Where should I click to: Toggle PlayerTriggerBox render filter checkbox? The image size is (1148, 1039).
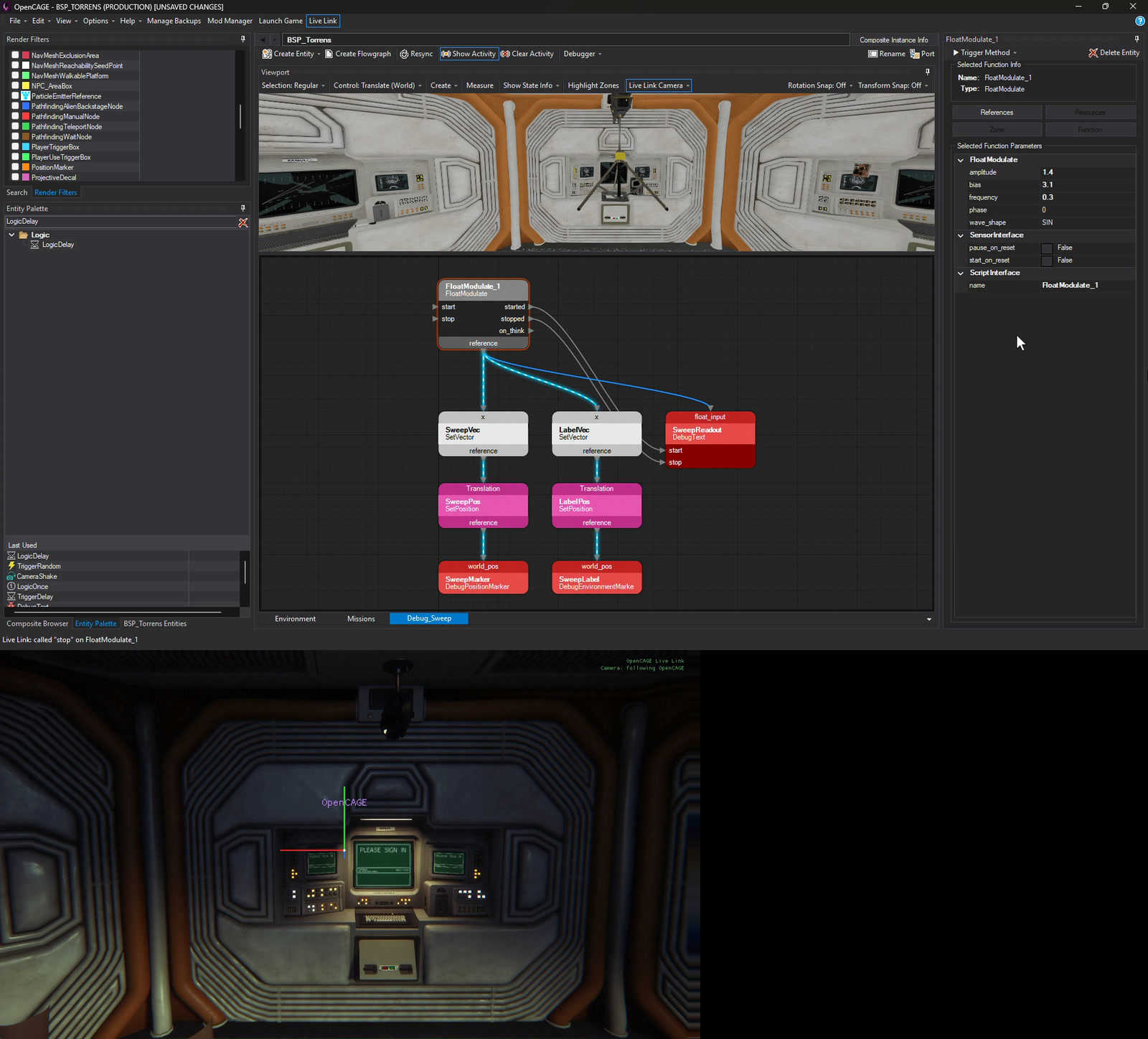point(15,146)
